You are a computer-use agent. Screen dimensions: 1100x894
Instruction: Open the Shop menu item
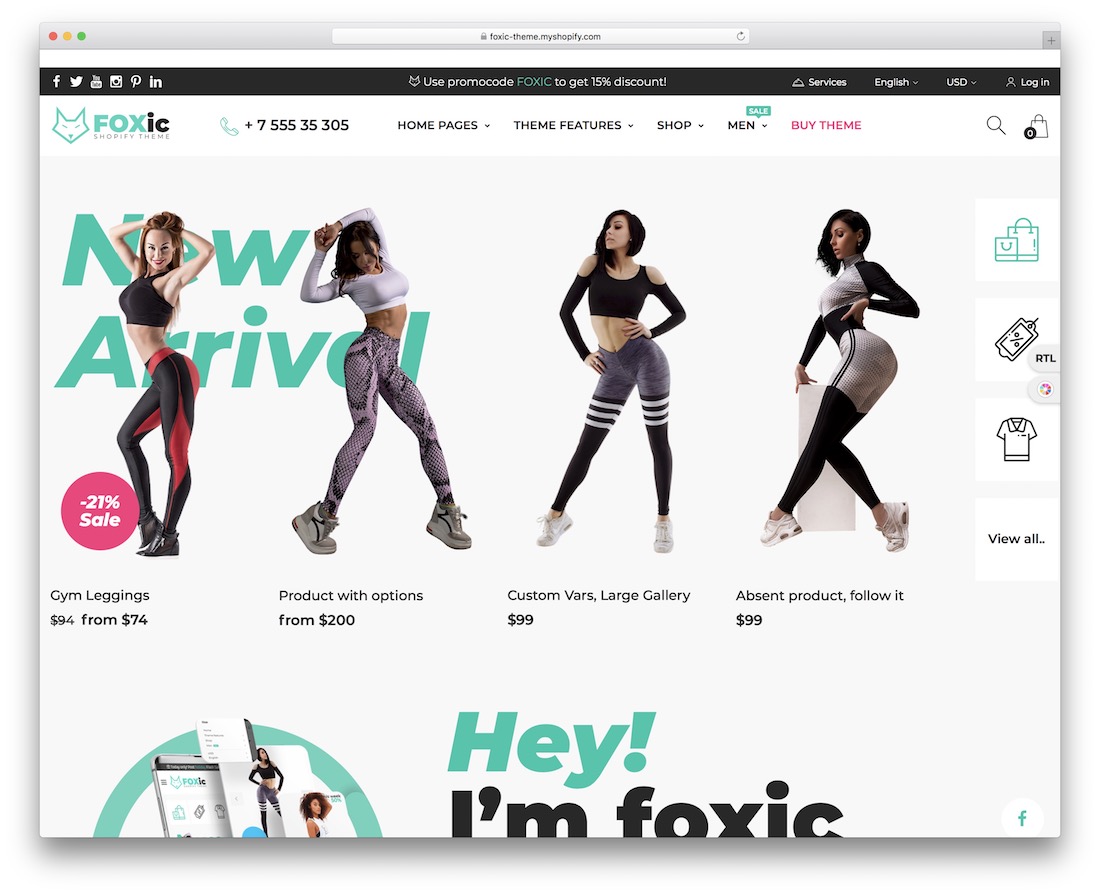point(680,125)
